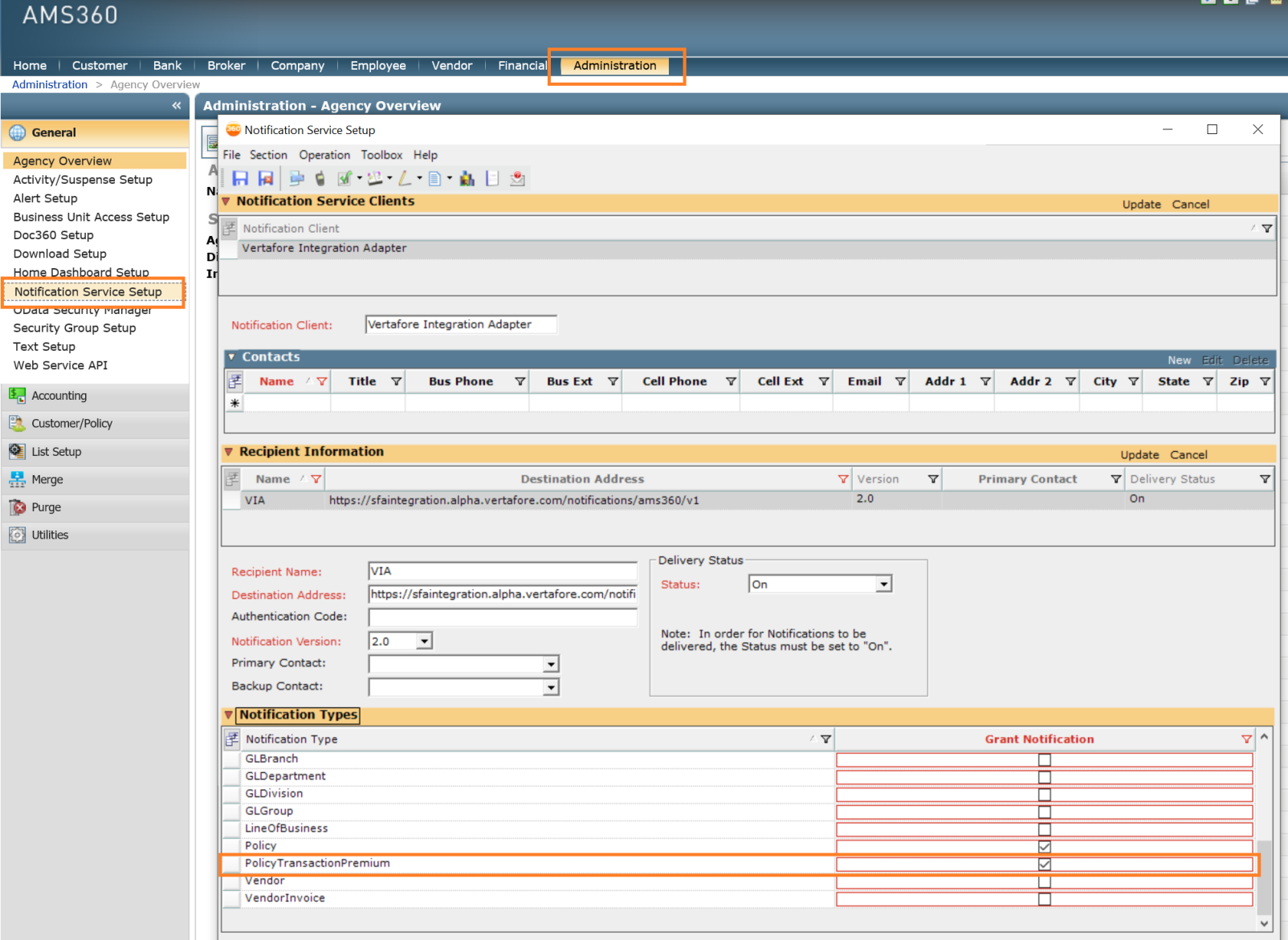Open the Toolbox menu
This screenshot has width=1288, height=940.
click(x=381, y=155)
